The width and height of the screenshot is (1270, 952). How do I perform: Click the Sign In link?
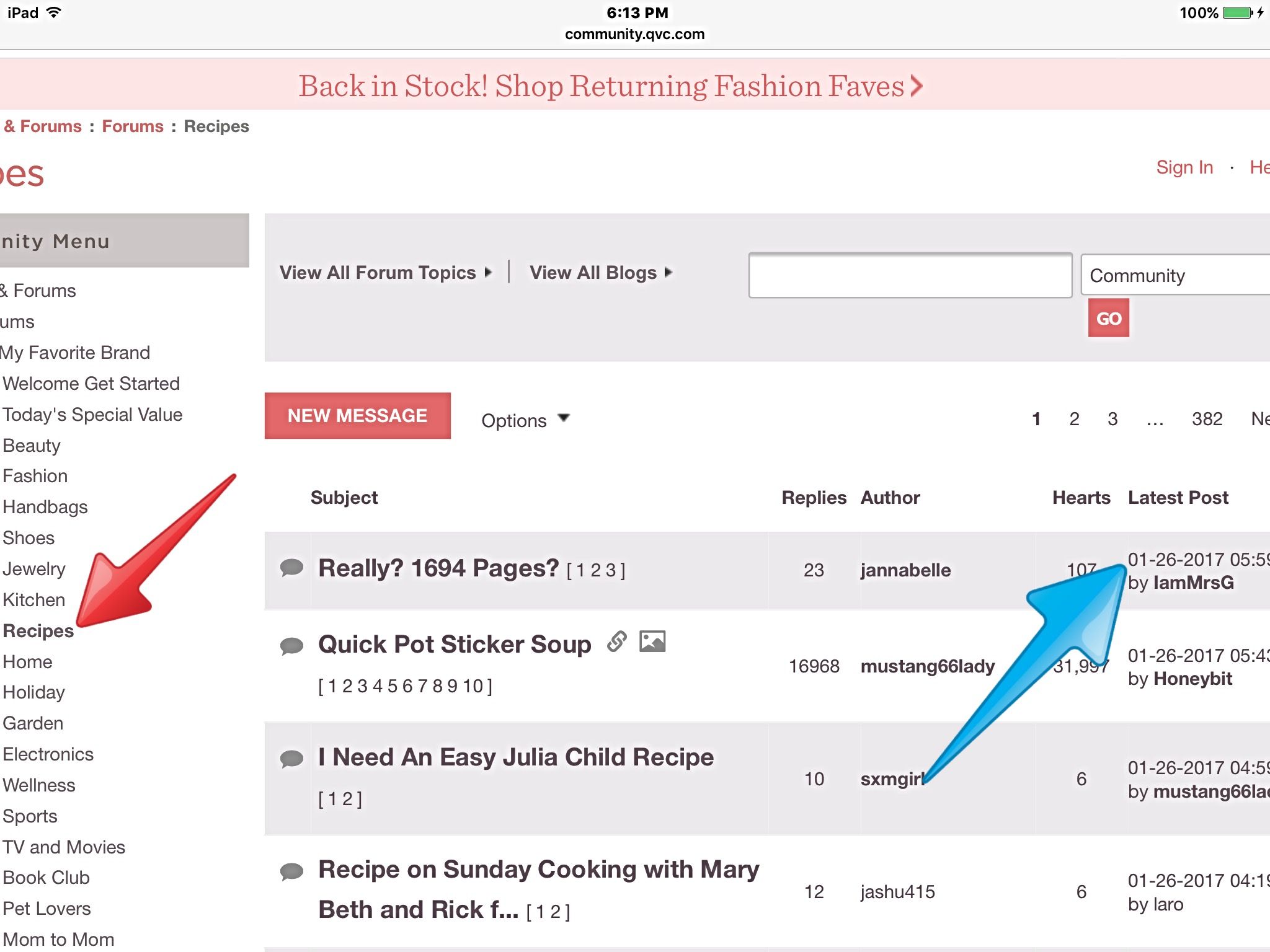(x=1184, y=167)
